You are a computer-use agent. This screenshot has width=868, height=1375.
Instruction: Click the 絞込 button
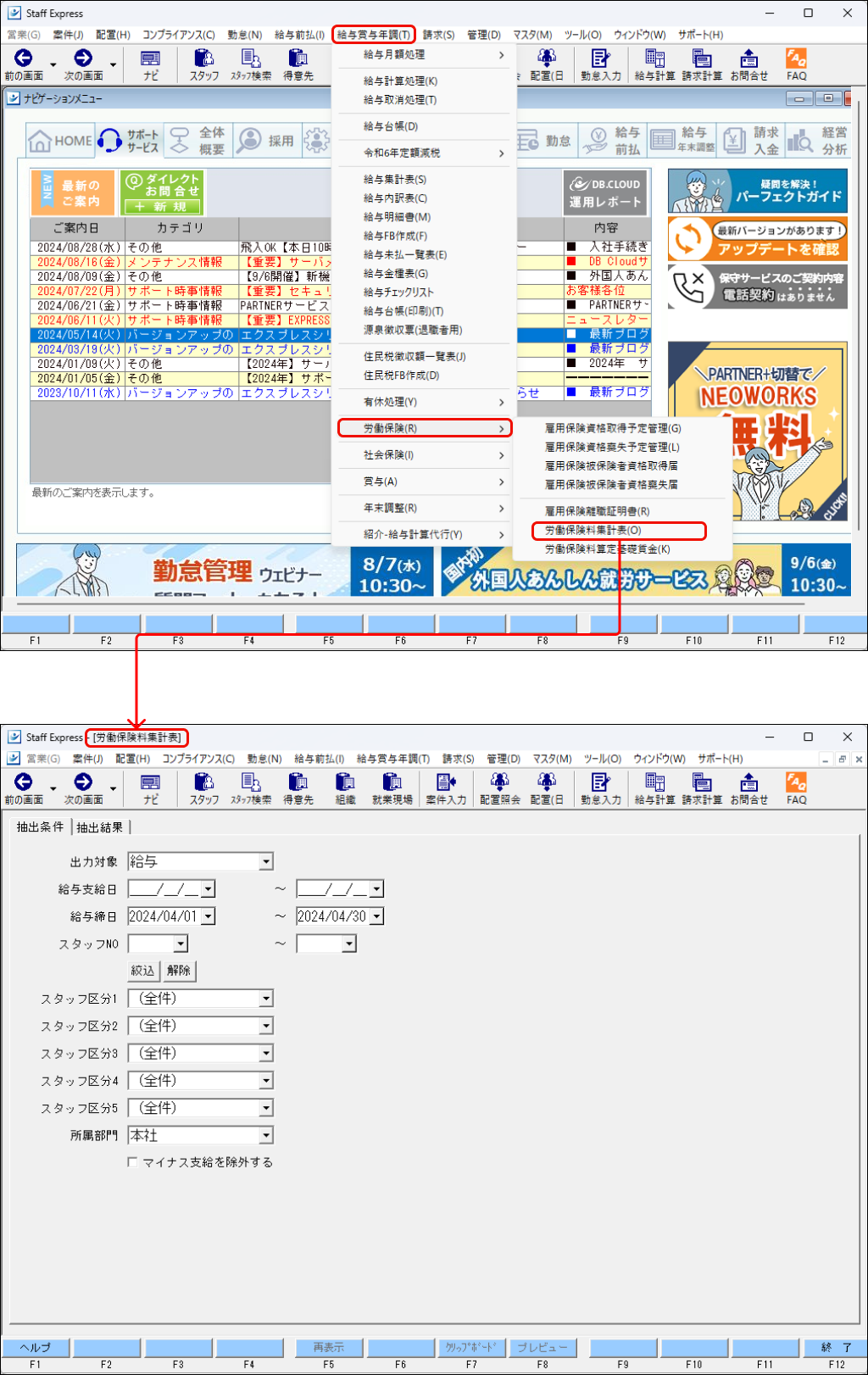click(142, 971)
